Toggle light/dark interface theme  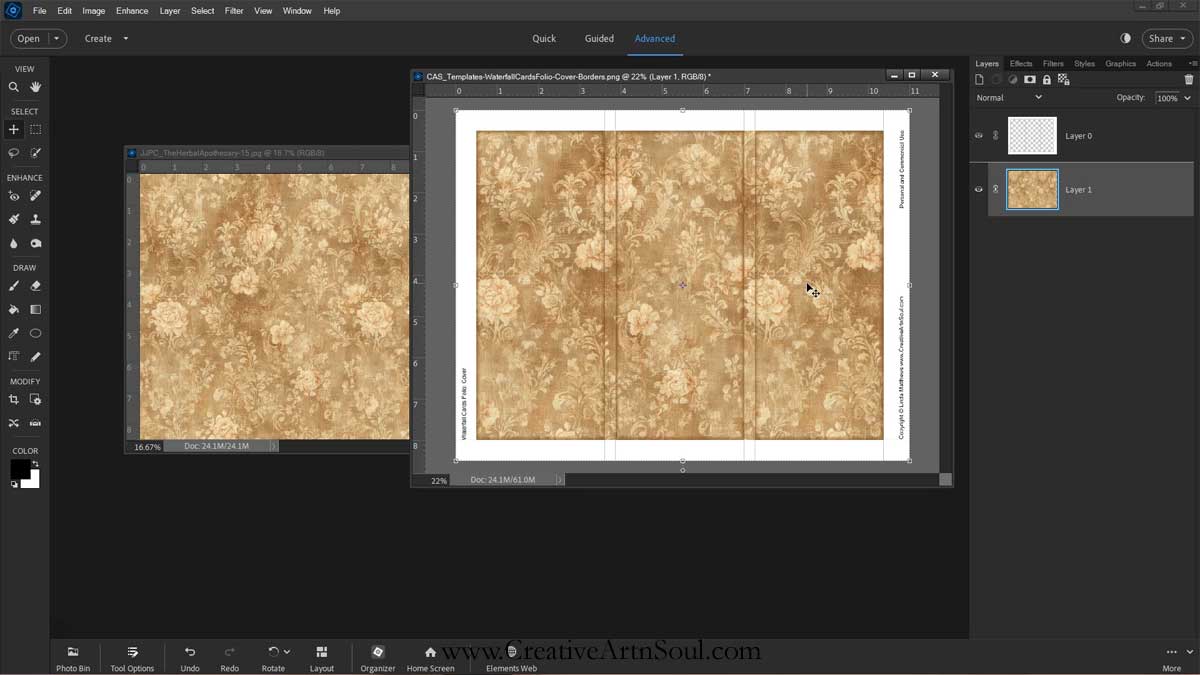point(1126,38)
